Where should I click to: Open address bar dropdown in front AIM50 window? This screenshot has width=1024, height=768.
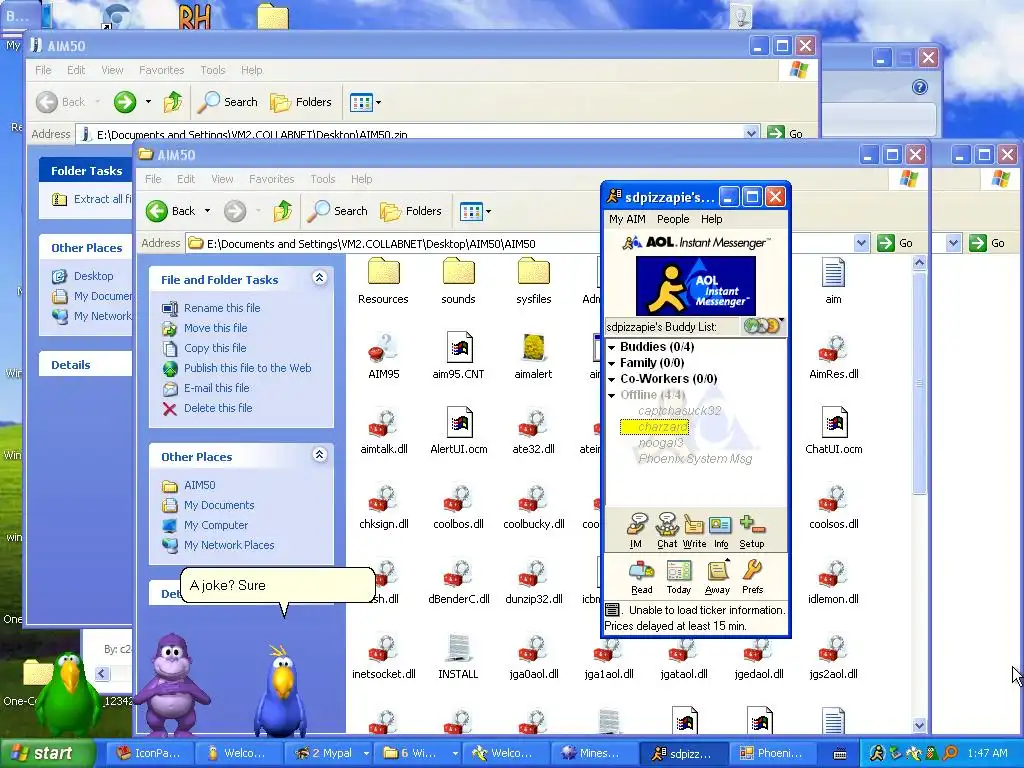[x=861, y=244]
